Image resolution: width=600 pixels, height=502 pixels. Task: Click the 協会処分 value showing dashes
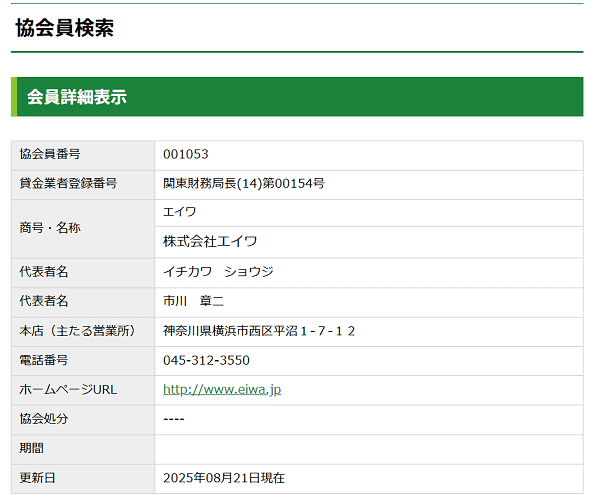pos(174,419)
